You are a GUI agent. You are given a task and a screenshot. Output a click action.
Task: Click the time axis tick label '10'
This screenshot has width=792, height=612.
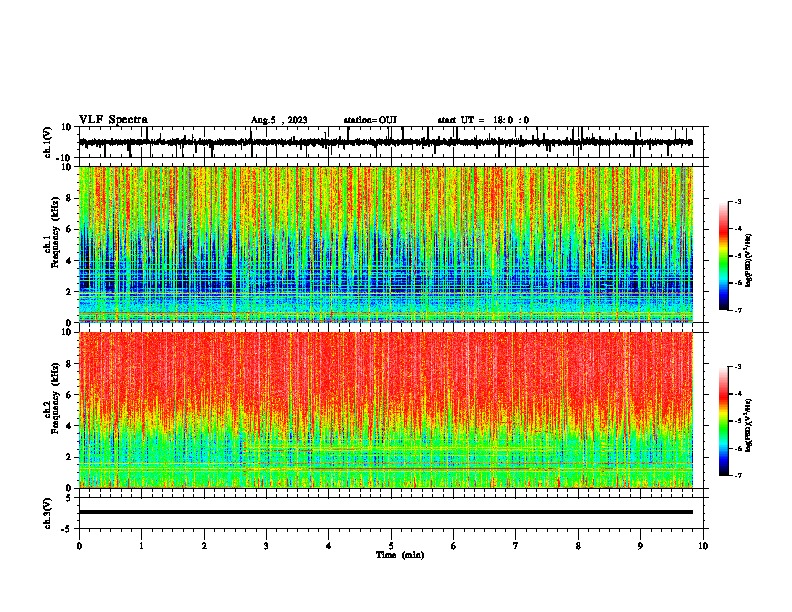703,546
